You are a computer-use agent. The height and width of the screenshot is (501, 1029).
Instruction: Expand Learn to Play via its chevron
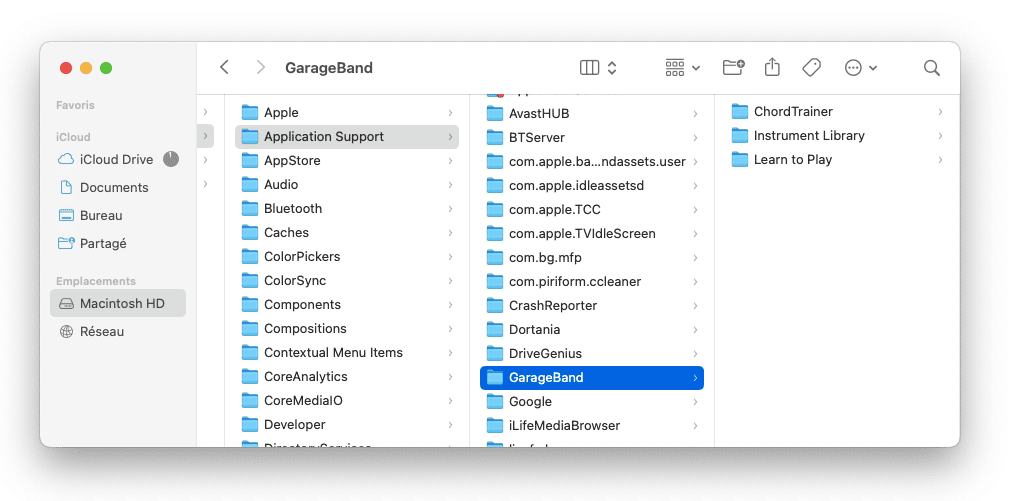[940, 160]
